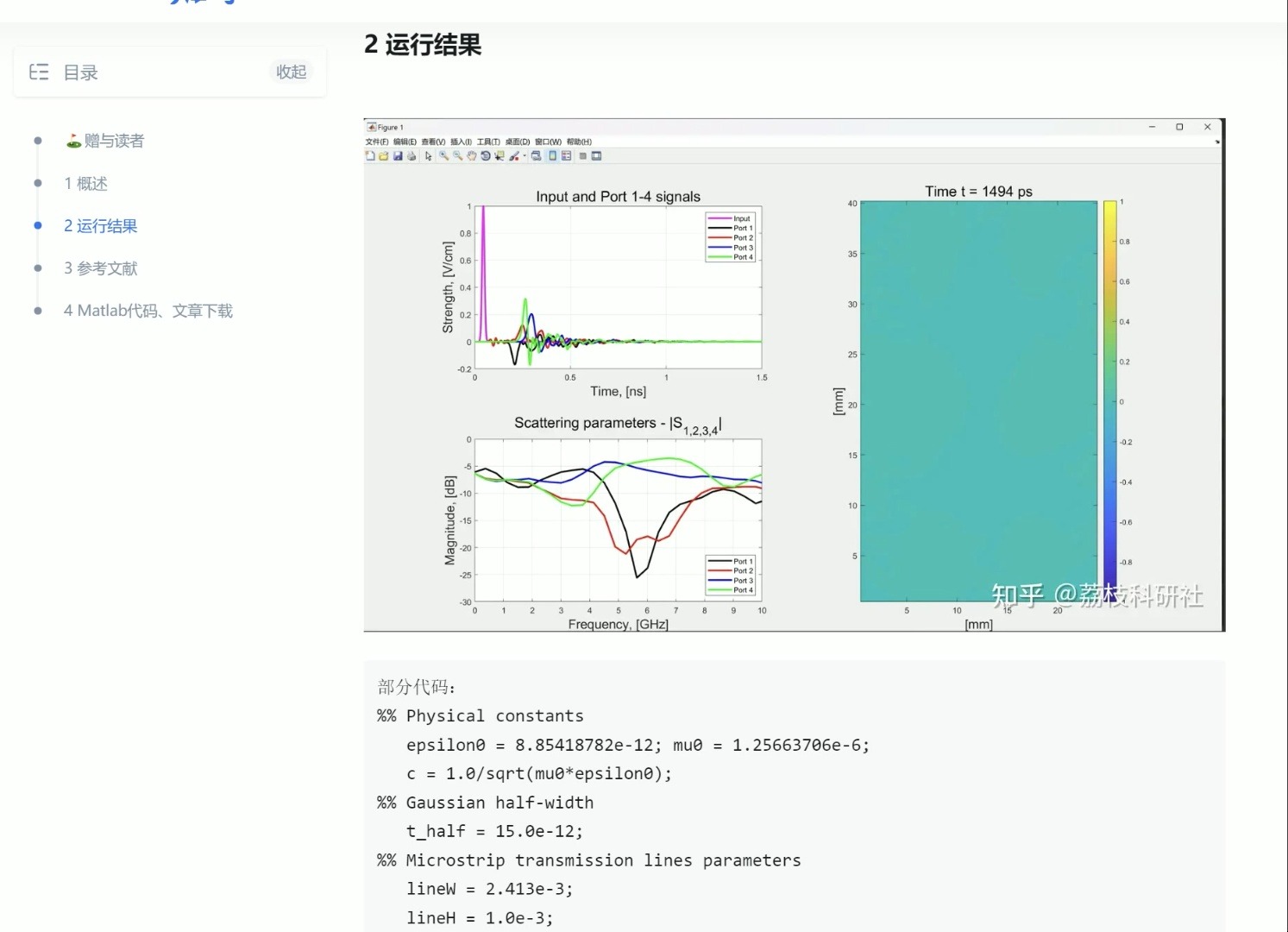This screenshot has width=1288, height=932.
Task: Open the 工具(T) menu in Figure window
Action: tap(488, 142)
